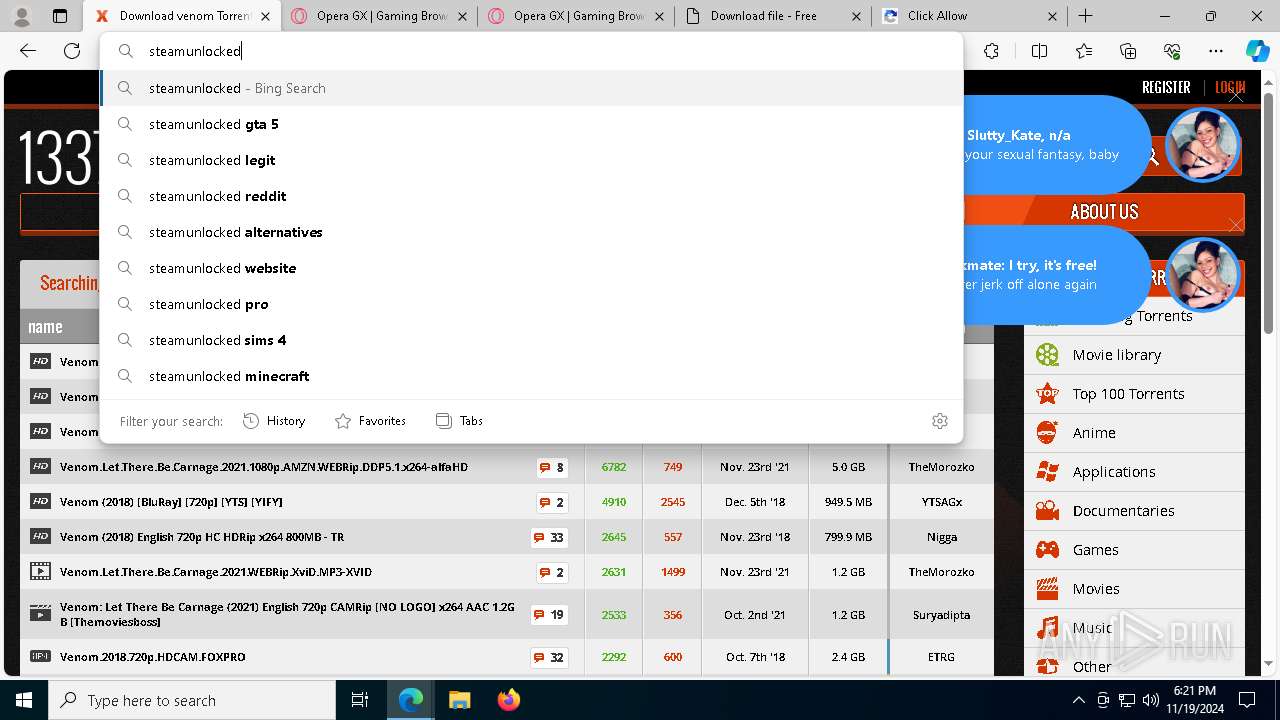Screen dimensions: 1280x720
Task: Select suggestion steamunlocked gta 5
Action: (531, 124)
